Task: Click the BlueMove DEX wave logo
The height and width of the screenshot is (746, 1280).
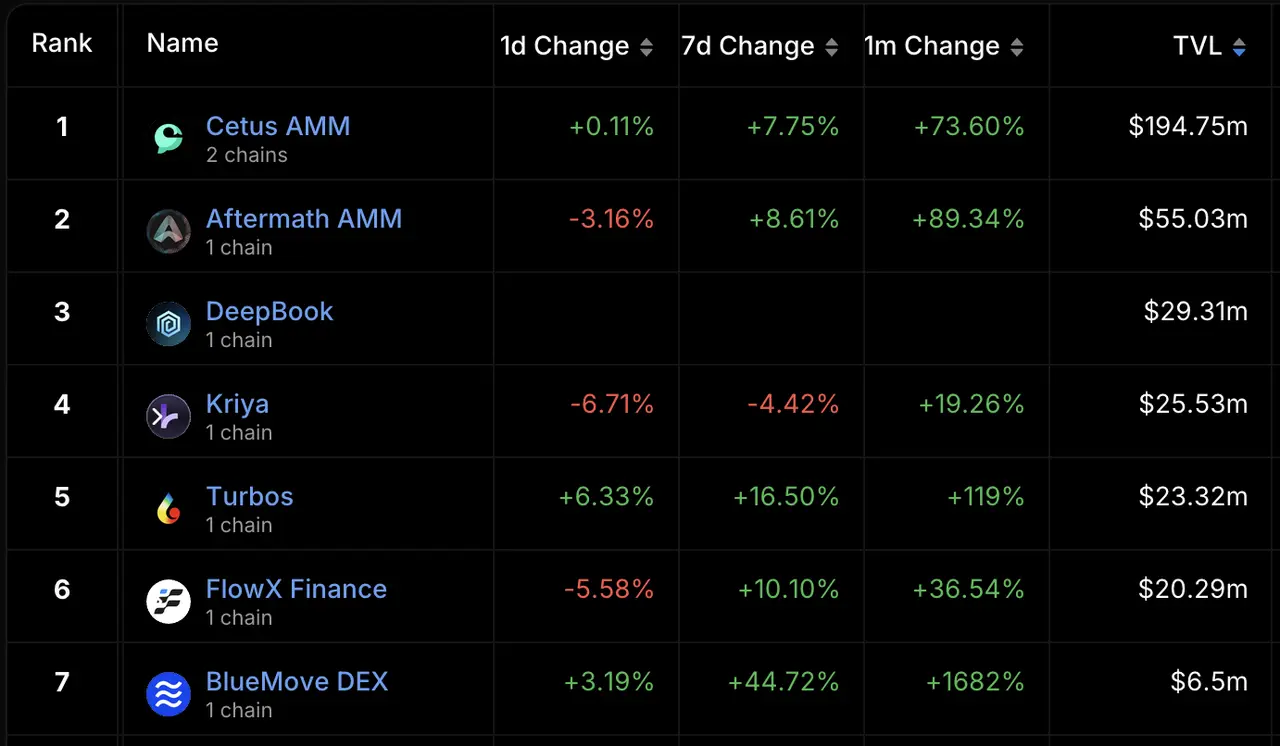Action: (x=169, y=694)
